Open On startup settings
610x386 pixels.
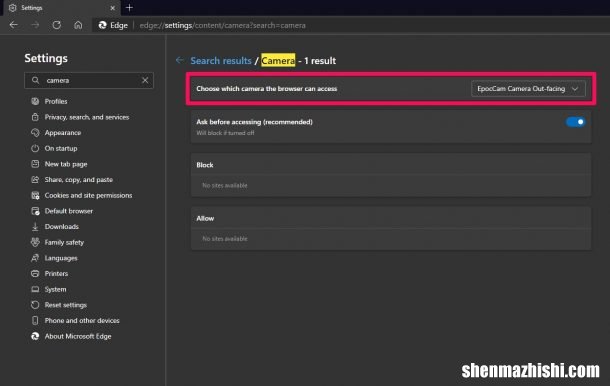61,148
